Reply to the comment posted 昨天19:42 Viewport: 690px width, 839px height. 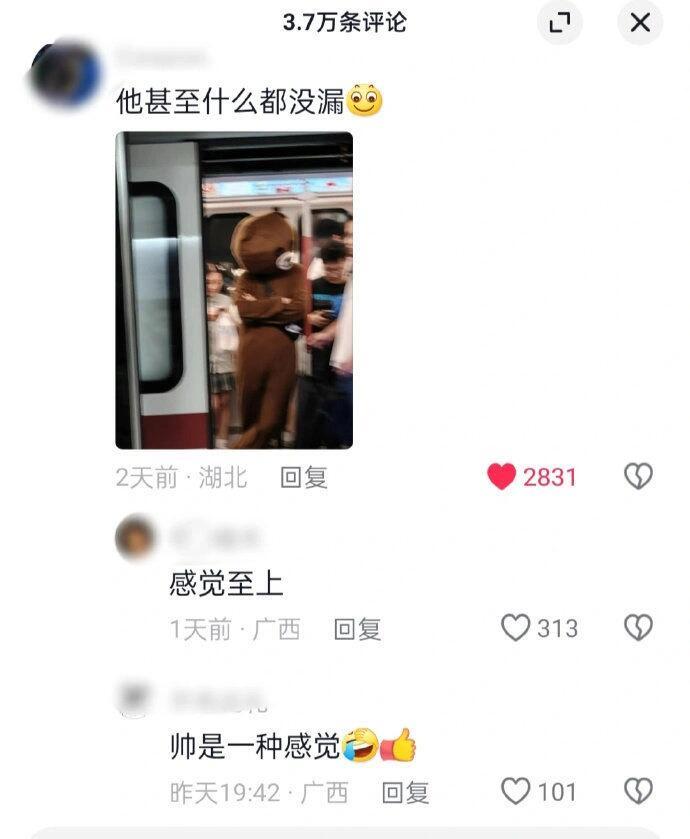click(x=405, y=792)
